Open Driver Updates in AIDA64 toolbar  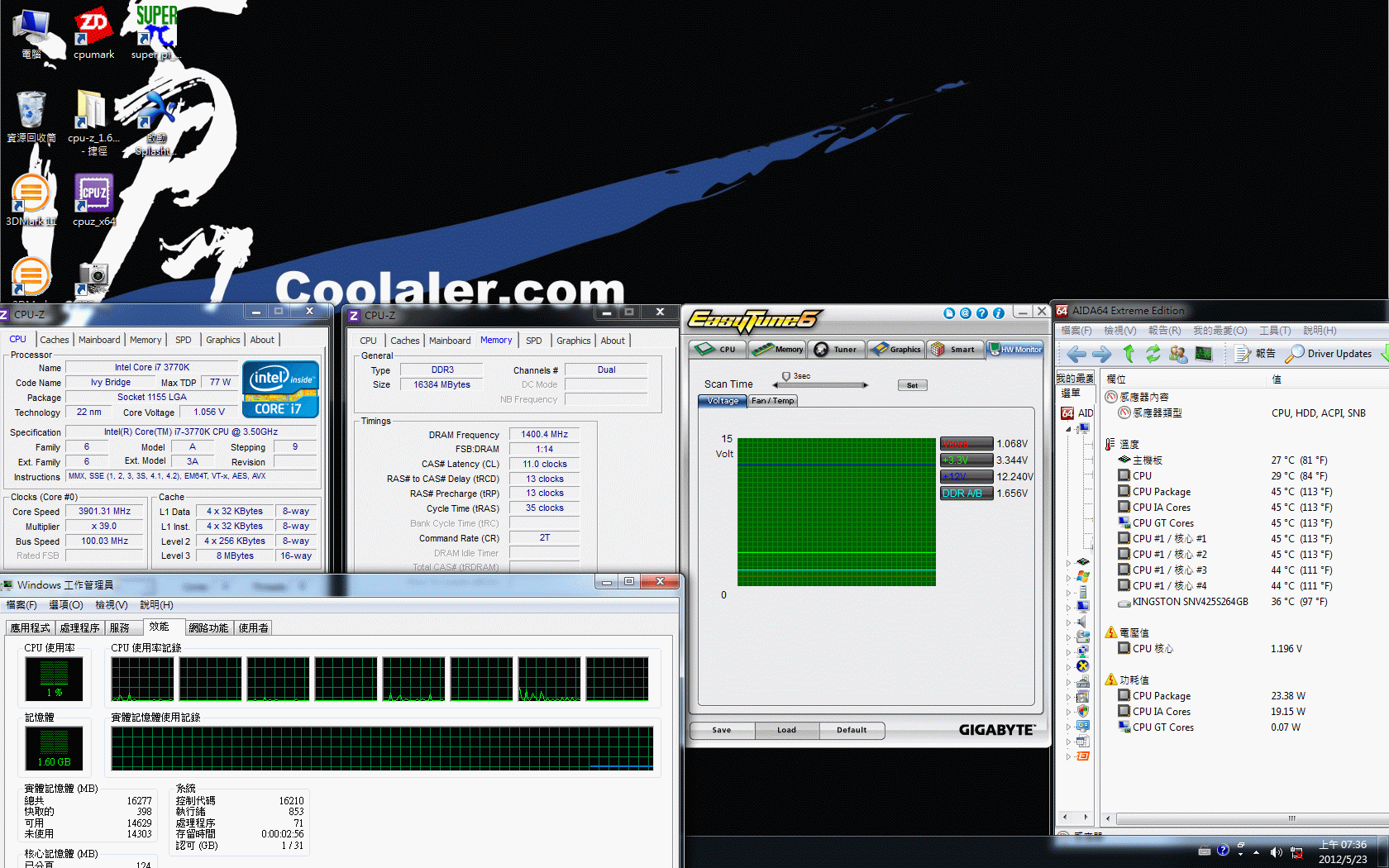tap(1328, 354)
